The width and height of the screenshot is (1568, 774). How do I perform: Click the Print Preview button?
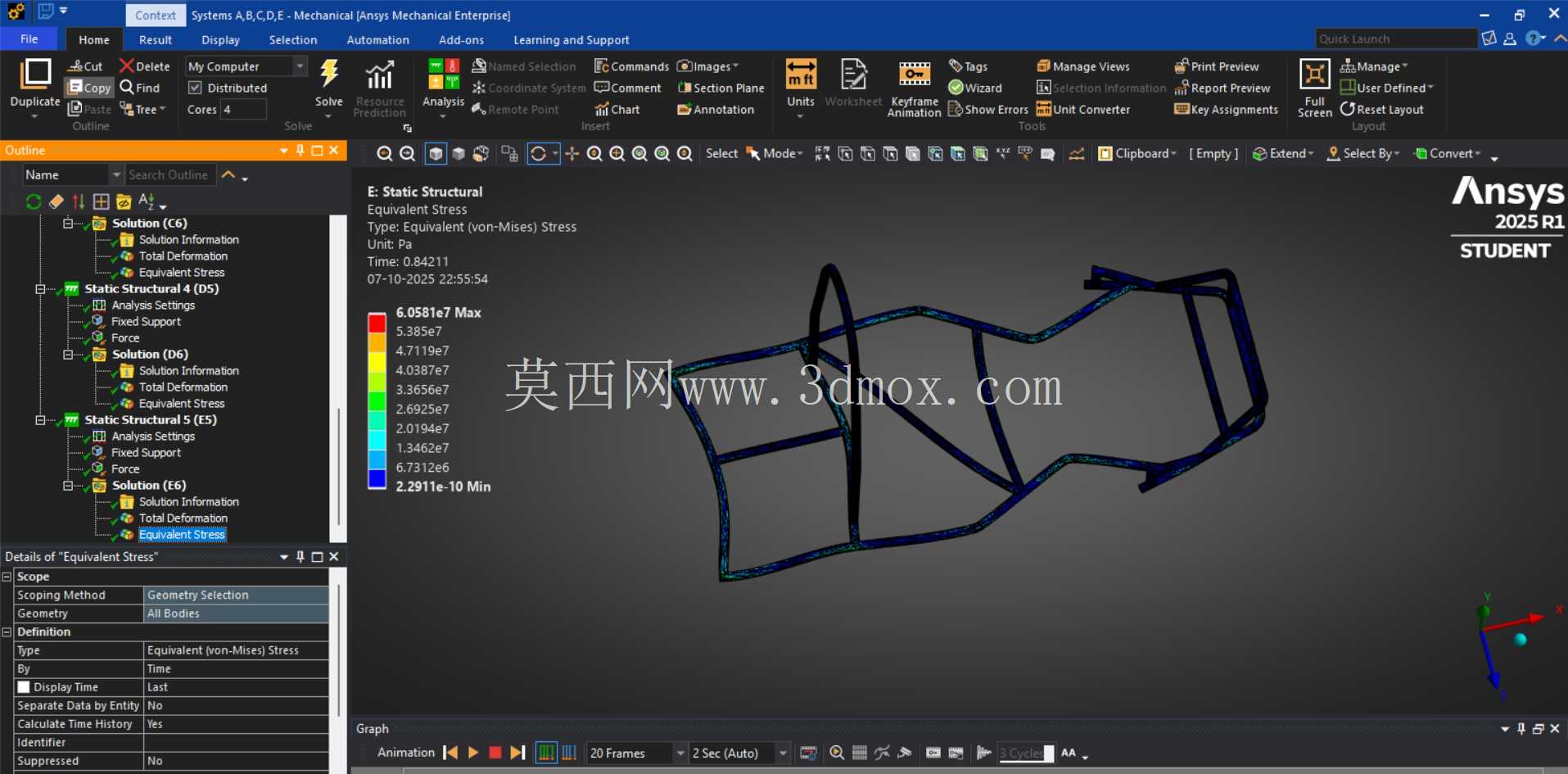click(1217, 66)
